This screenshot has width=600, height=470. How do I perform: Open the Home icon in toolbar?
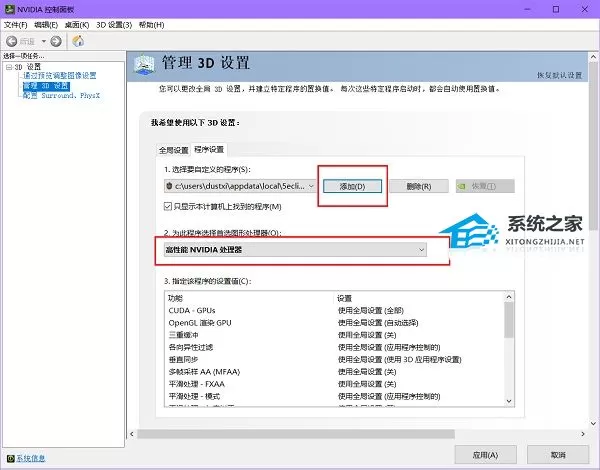click(x=78, y=41)
